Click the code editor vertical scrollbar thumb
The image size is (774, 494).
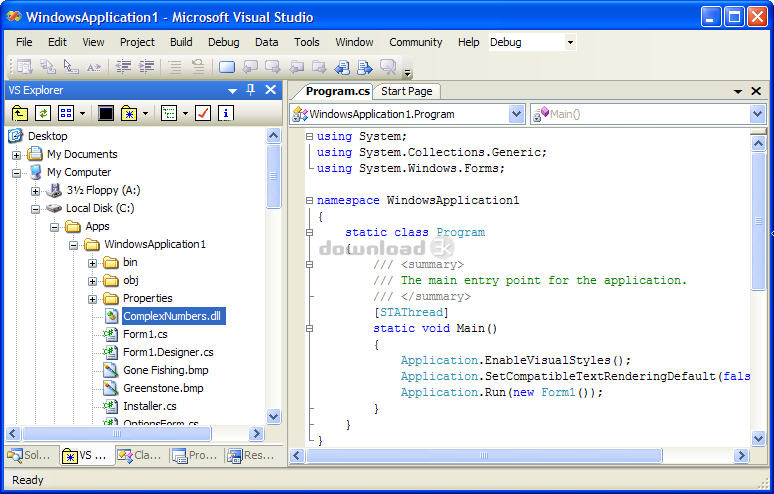(x=758, y=221)
